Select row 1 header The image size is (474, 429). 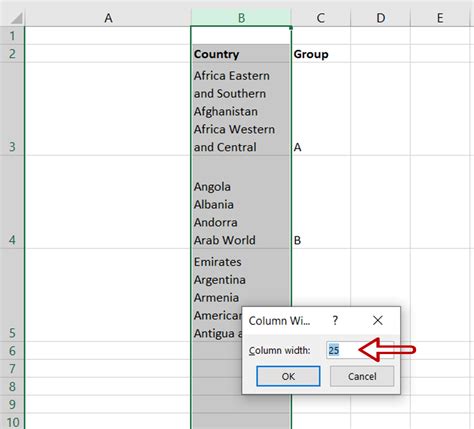click(12, 35)
